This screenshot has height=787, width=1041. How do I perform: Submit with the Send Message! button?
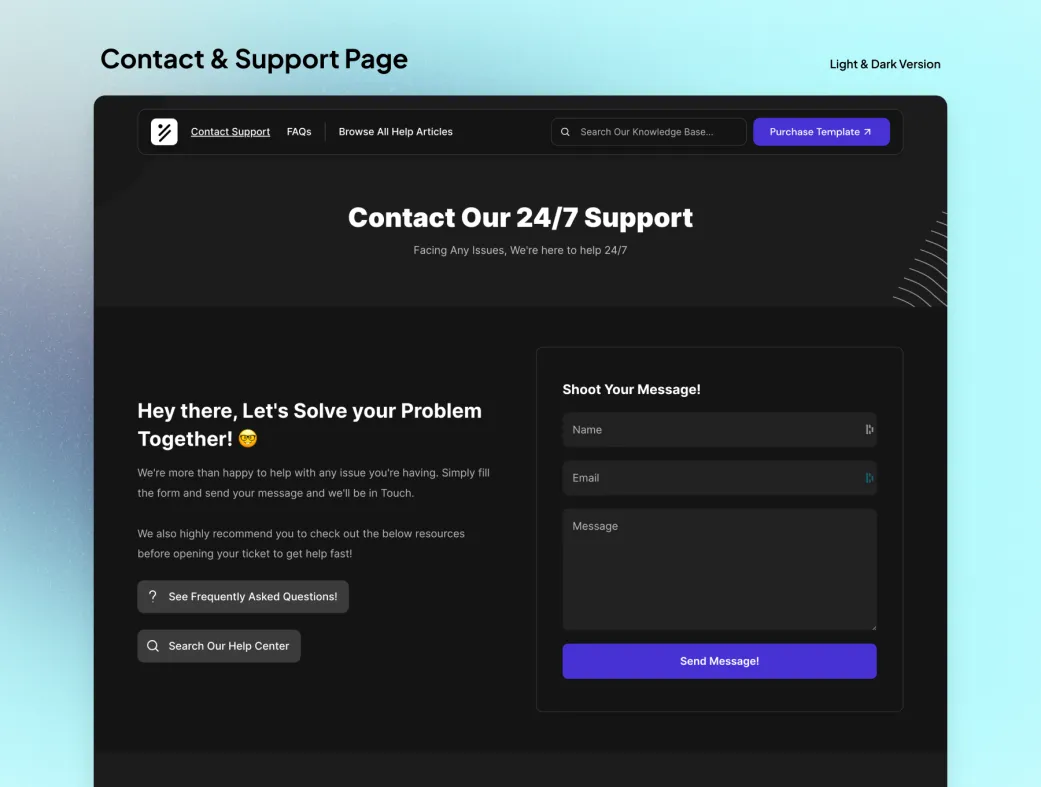pos(720,661)
